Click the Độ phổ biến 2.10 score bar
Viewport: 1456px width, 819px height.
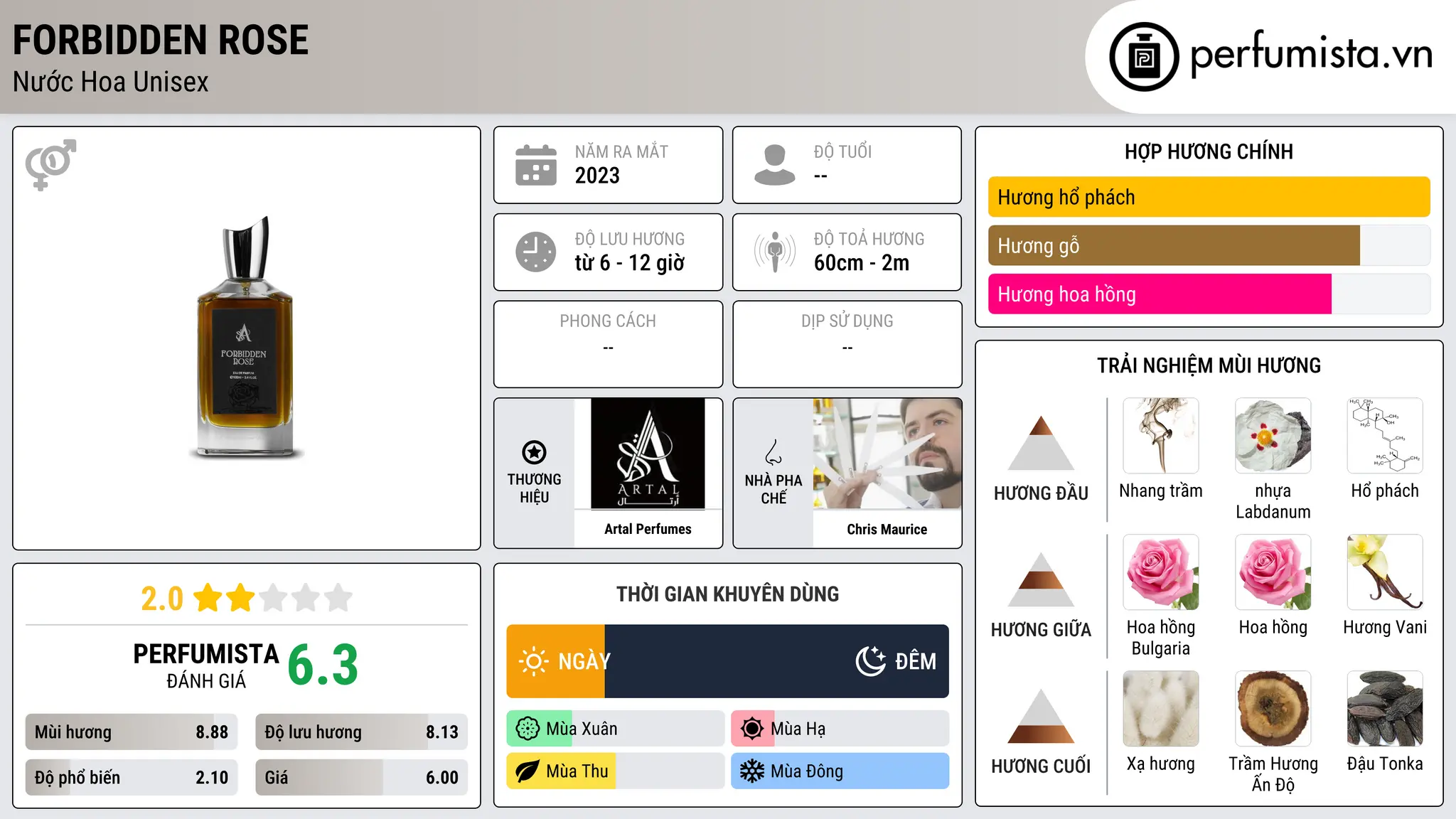[x=132, y=777]
